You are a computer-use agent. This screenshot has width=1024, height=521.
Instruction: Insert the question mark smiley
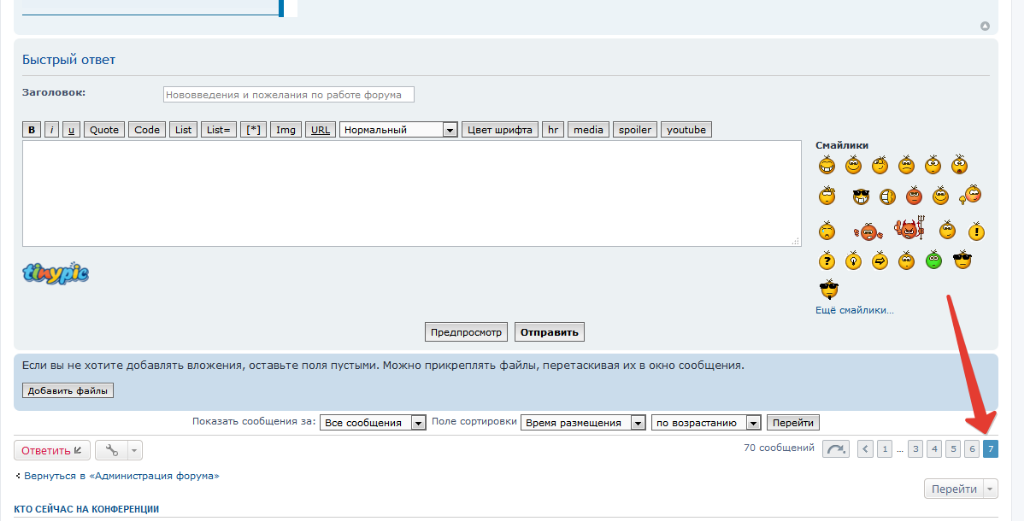click(827, 260)
